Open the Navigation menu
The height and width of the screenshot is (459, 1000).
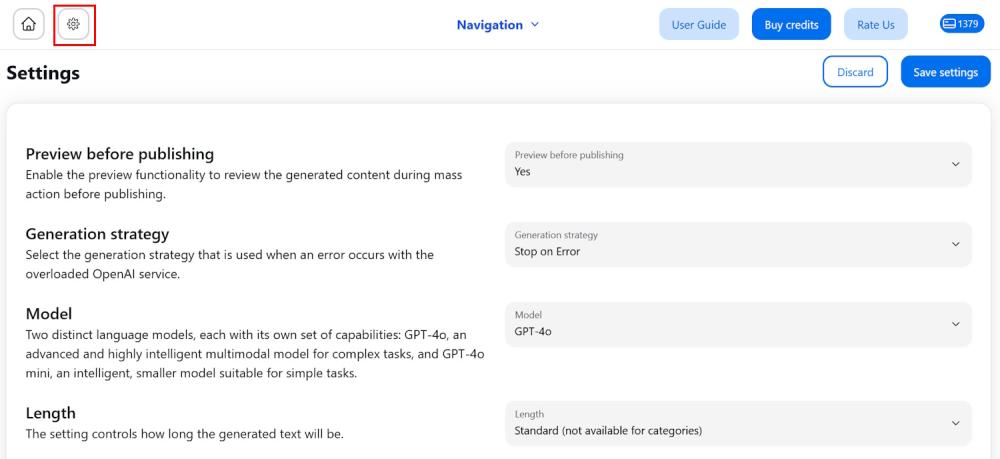pyautogui.click(x=497, y=25)
